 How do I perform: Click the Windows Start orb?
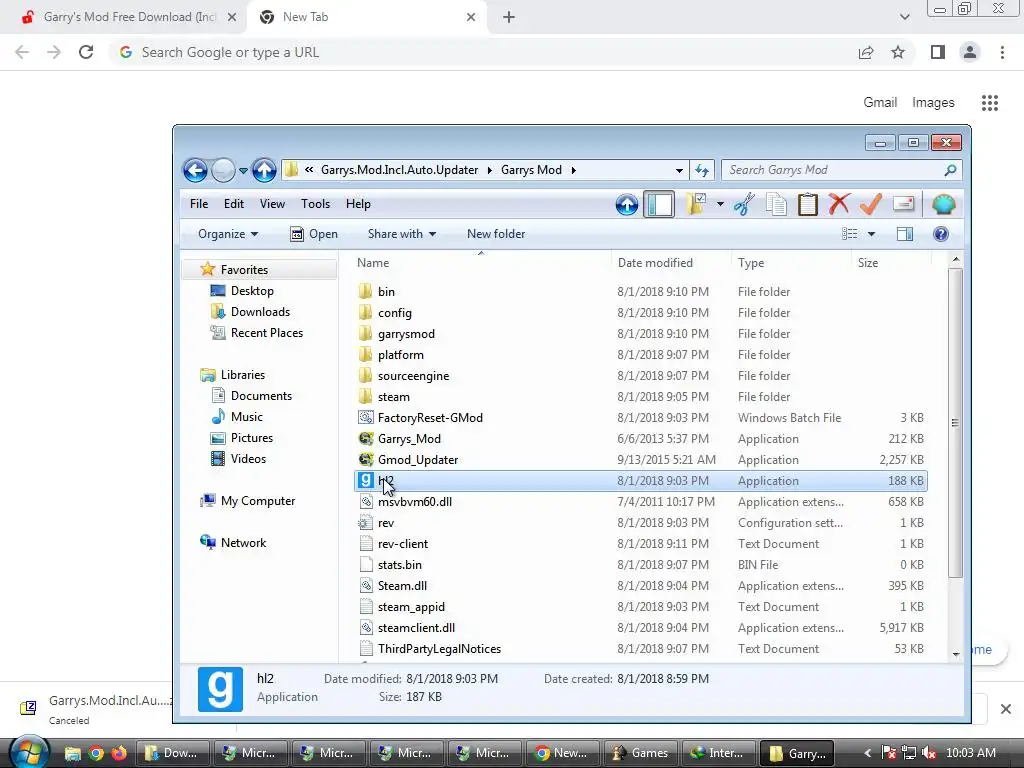pyautogui.click(x=29, y=751)
